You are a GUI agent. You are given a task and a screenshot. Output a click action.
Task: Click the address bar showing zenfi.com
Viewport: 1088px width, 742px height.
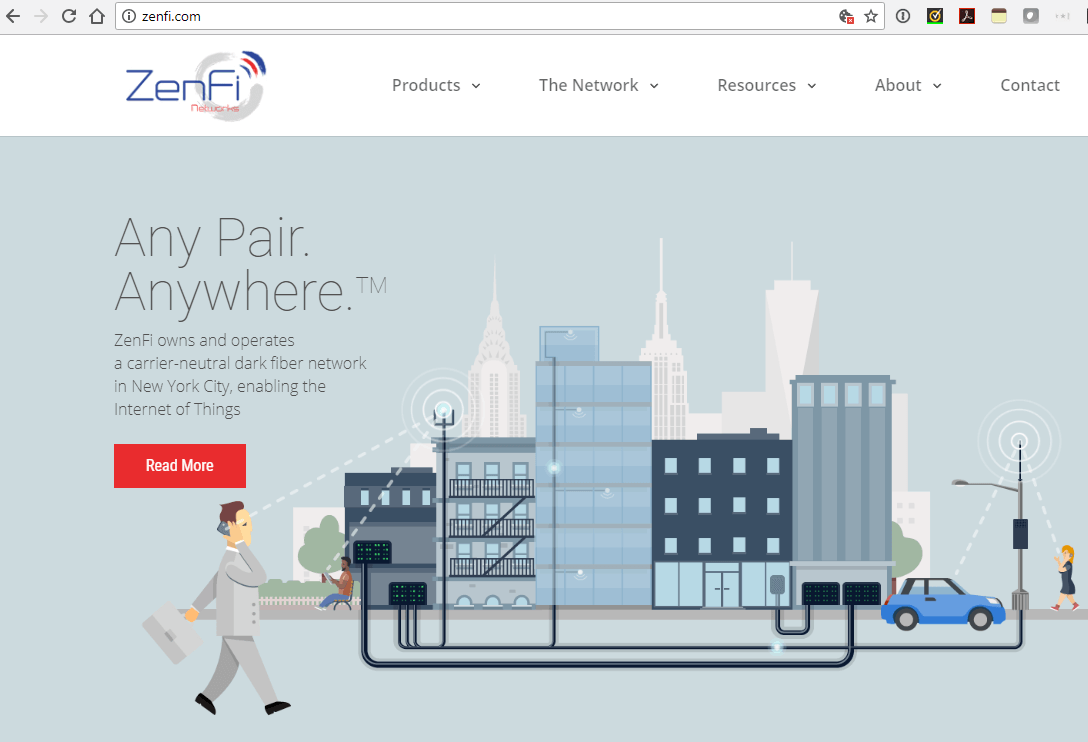pyautogui.click(x=480, y=16)
